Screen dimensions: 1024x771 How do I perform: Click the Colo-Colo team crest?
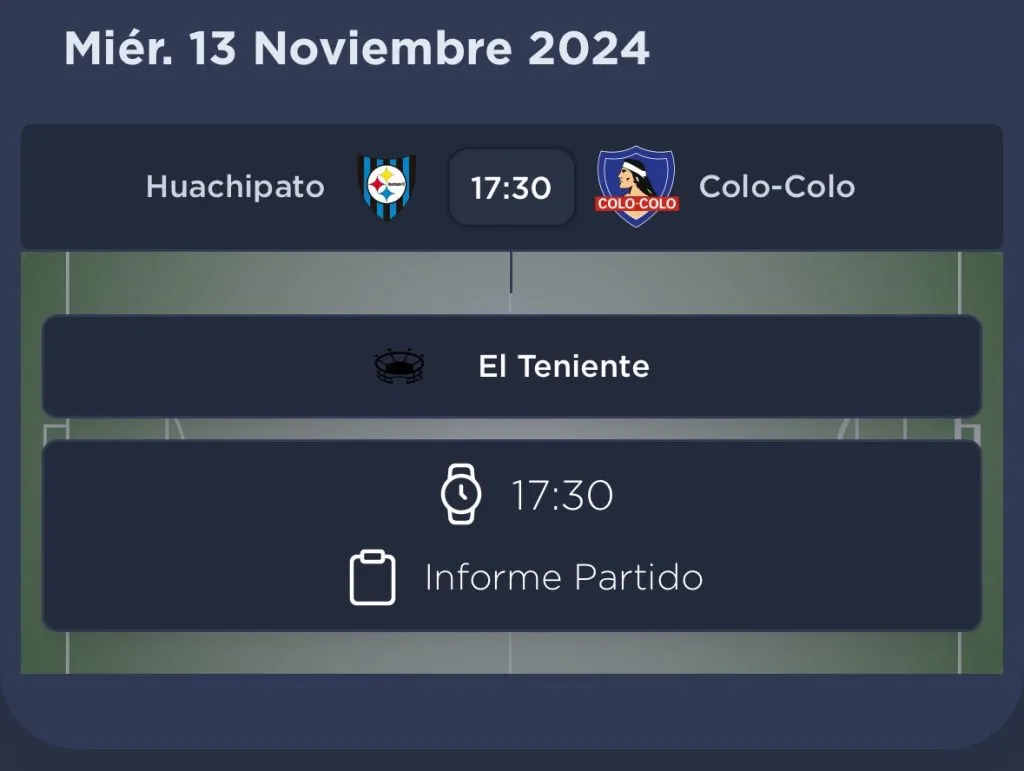coord(636,186)
